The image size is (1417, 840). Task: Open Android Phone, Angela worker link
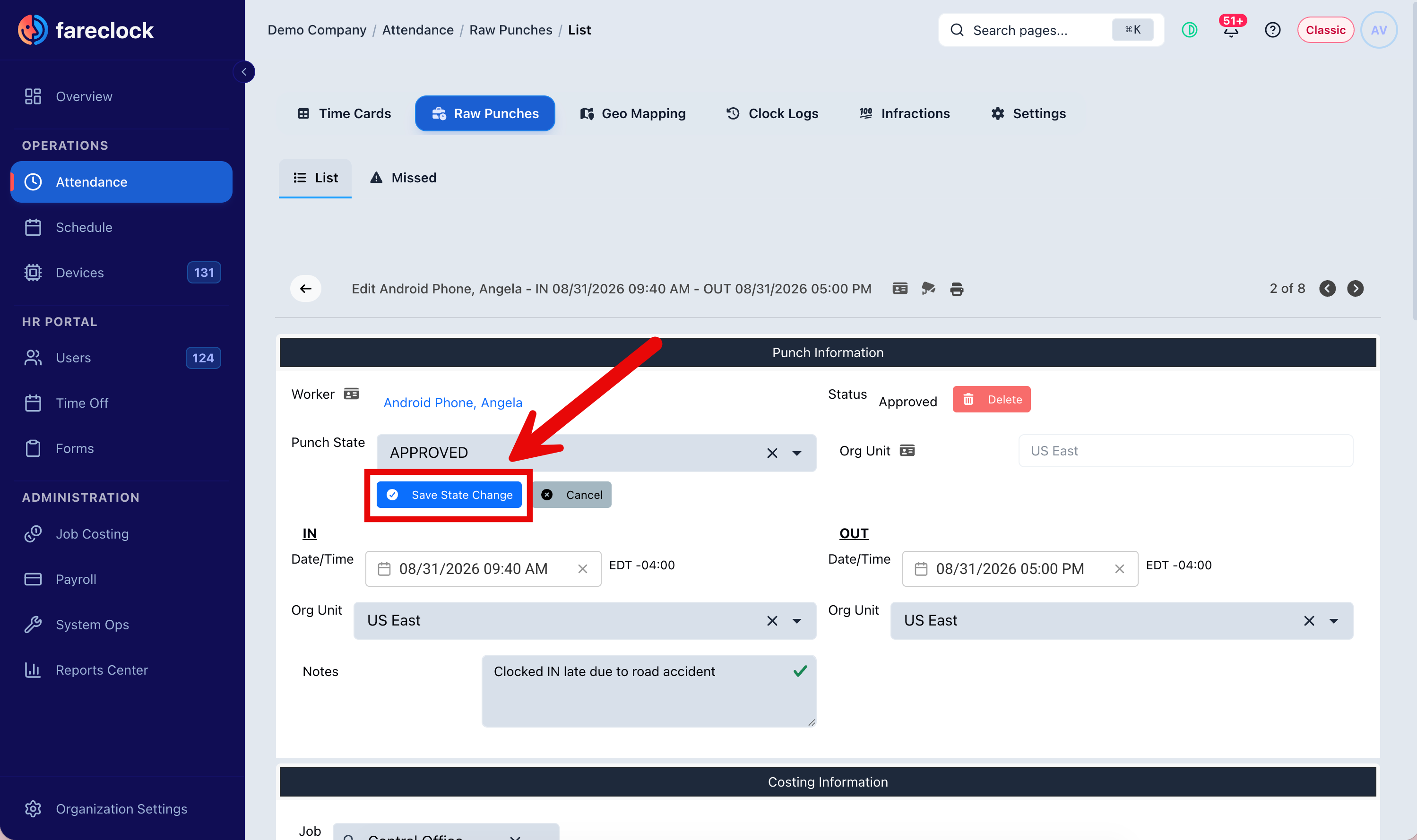453,403
